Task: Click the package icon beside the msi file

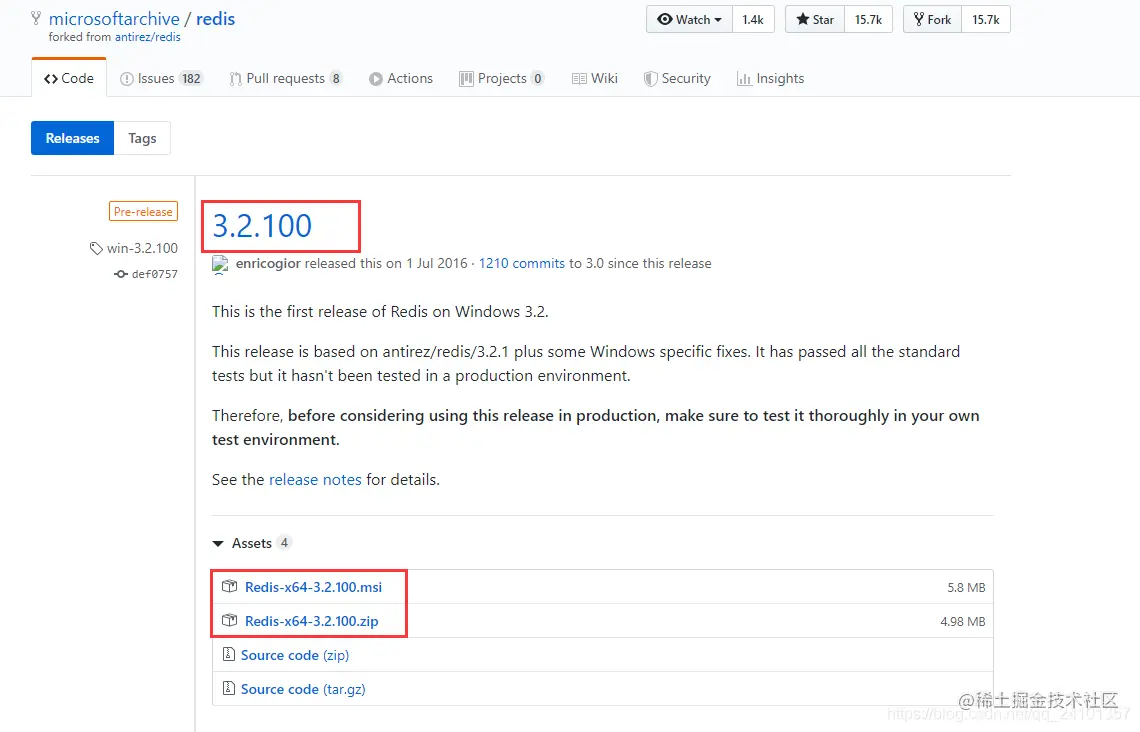Action: [230, 587]
